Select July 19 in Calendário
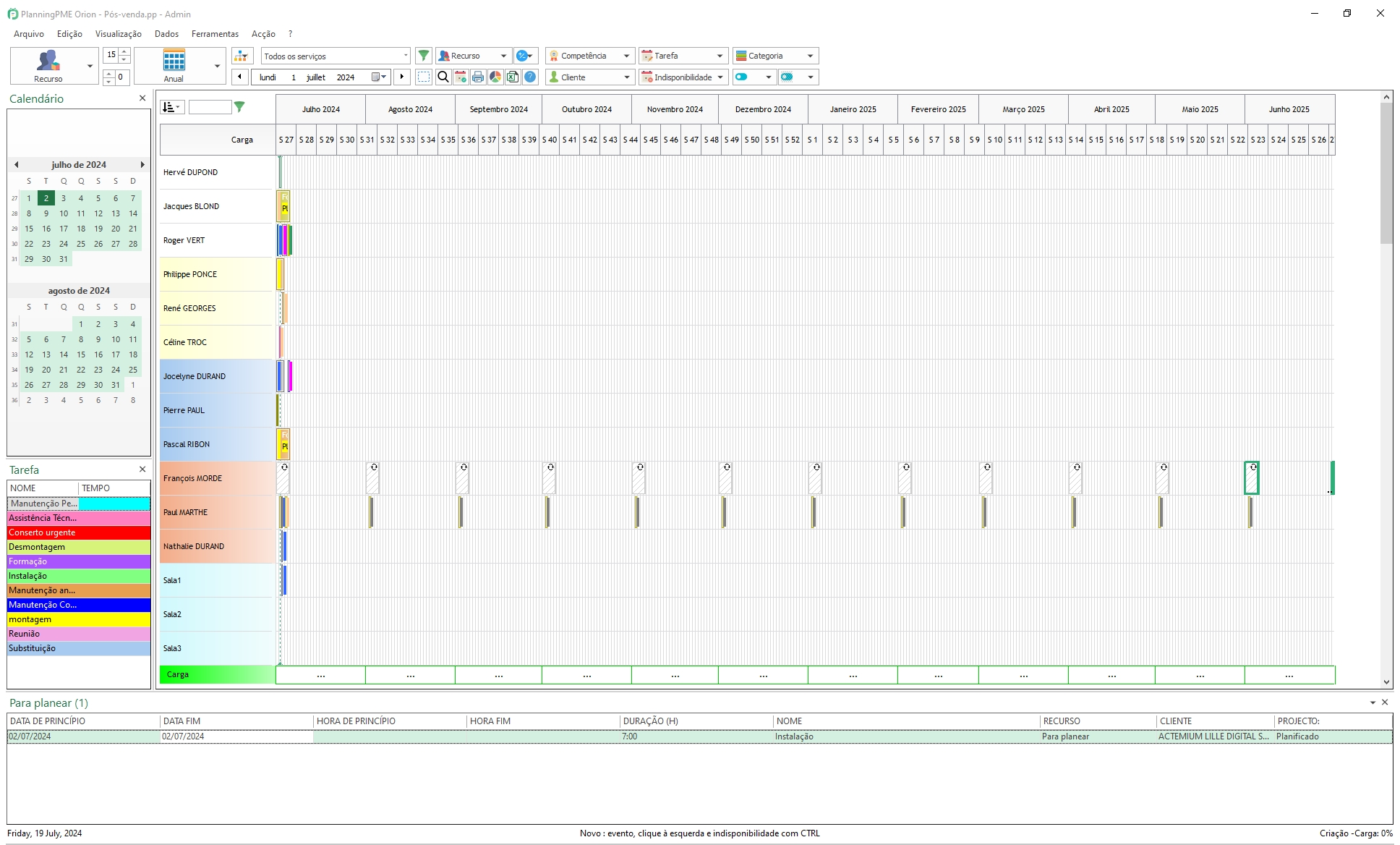Viewport: 1400px width, 845px height. pos(98,229)
